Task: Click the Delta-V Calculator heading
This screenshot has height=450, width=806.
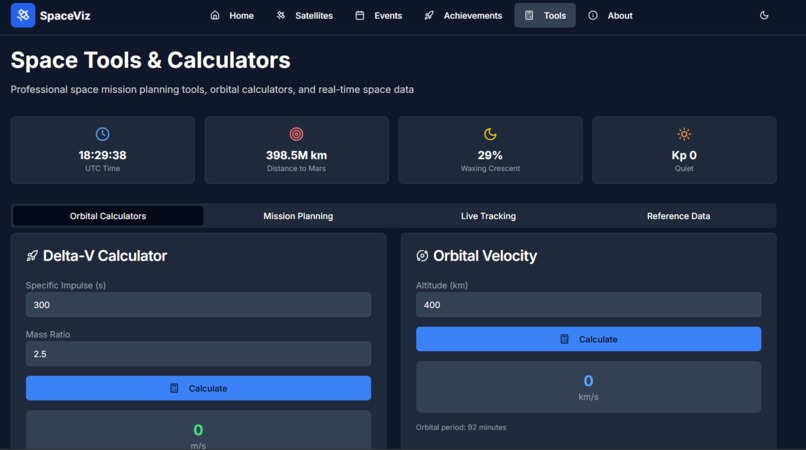Action: [105, 256]
